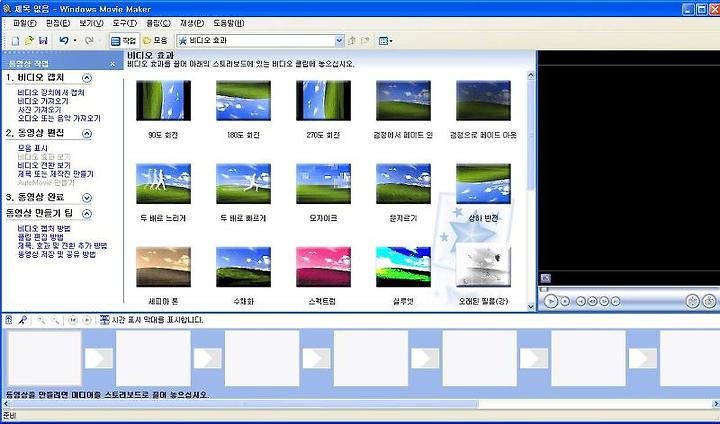
Task: Click the 비디오 전환 보기 link
Action: pos(44,165)
